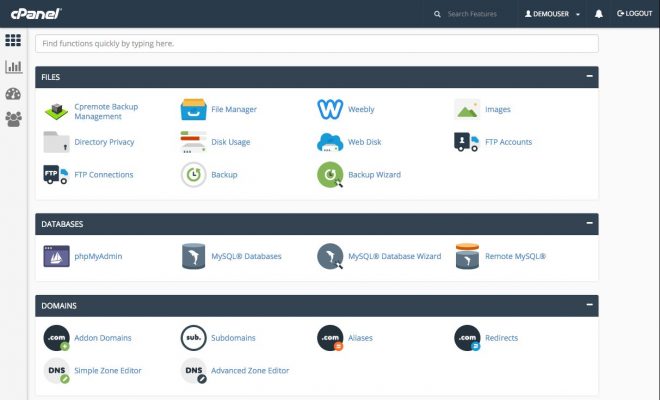Open the Statistics bar chart sidebar icon

(x=13, y=67)
